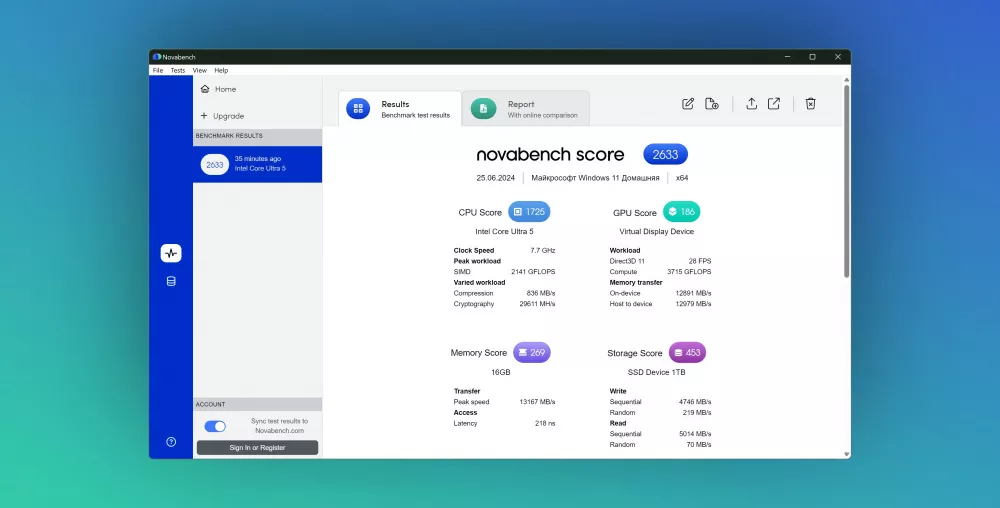1000x508 pixels.
Task: Switch to the Results tab
Action: [x=400, y=108]
